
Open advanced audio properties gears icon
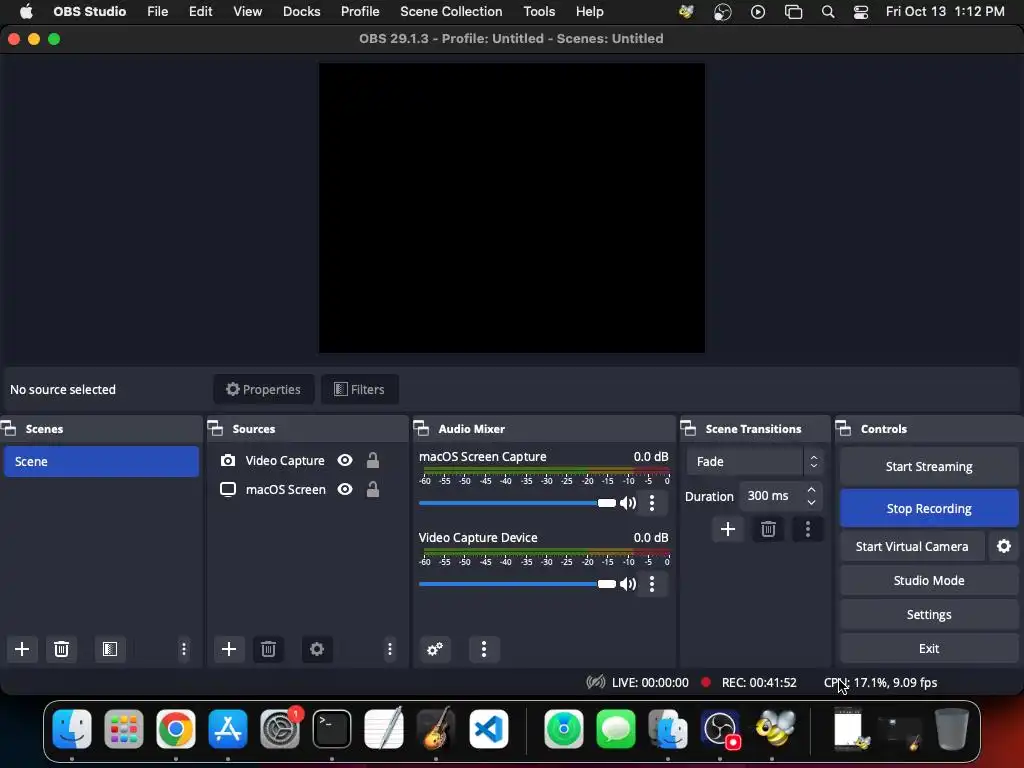tap(435, 648)
